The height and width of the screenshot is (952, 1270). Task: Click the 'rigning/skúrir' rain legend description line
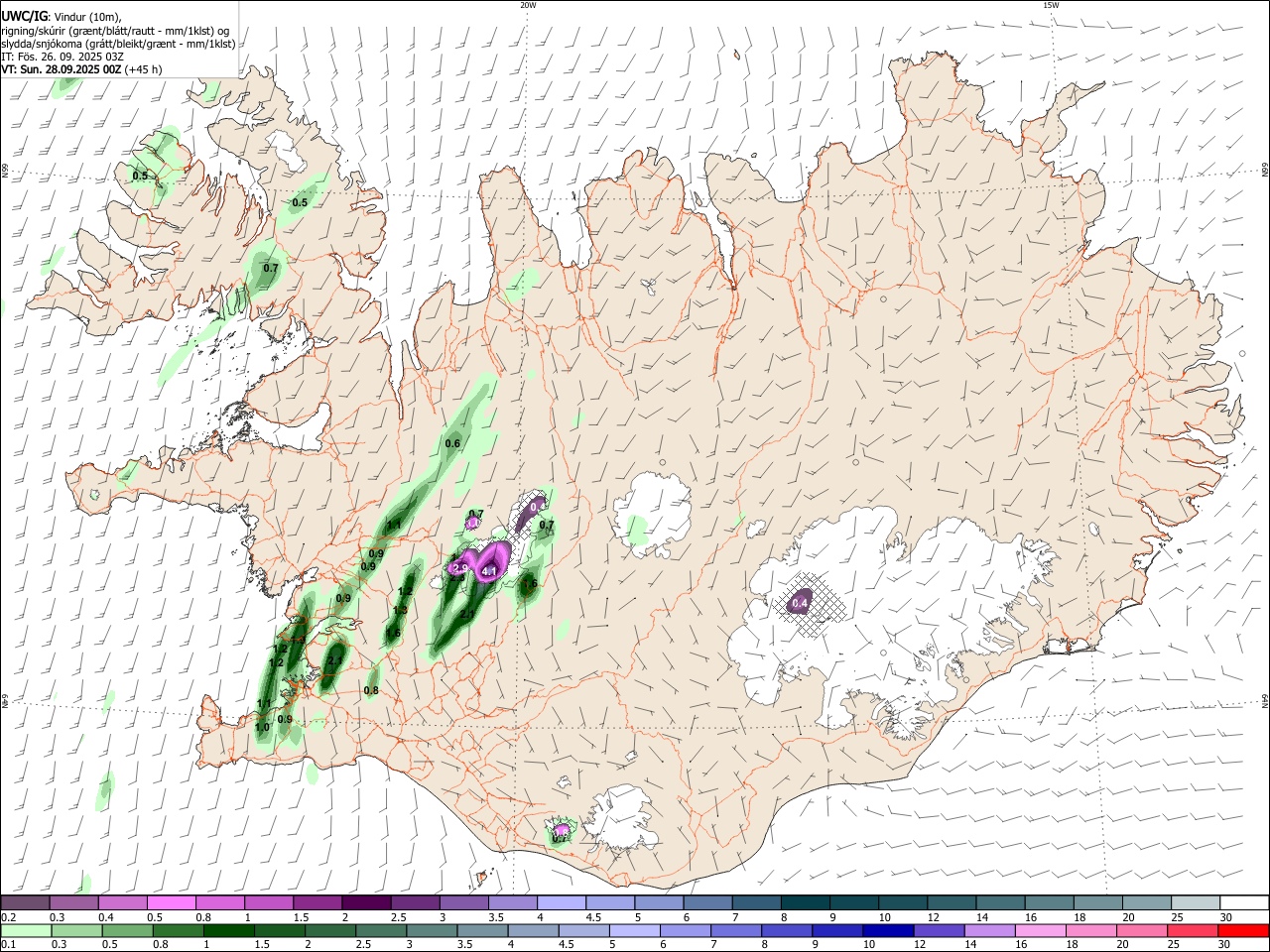pos(115,31)
